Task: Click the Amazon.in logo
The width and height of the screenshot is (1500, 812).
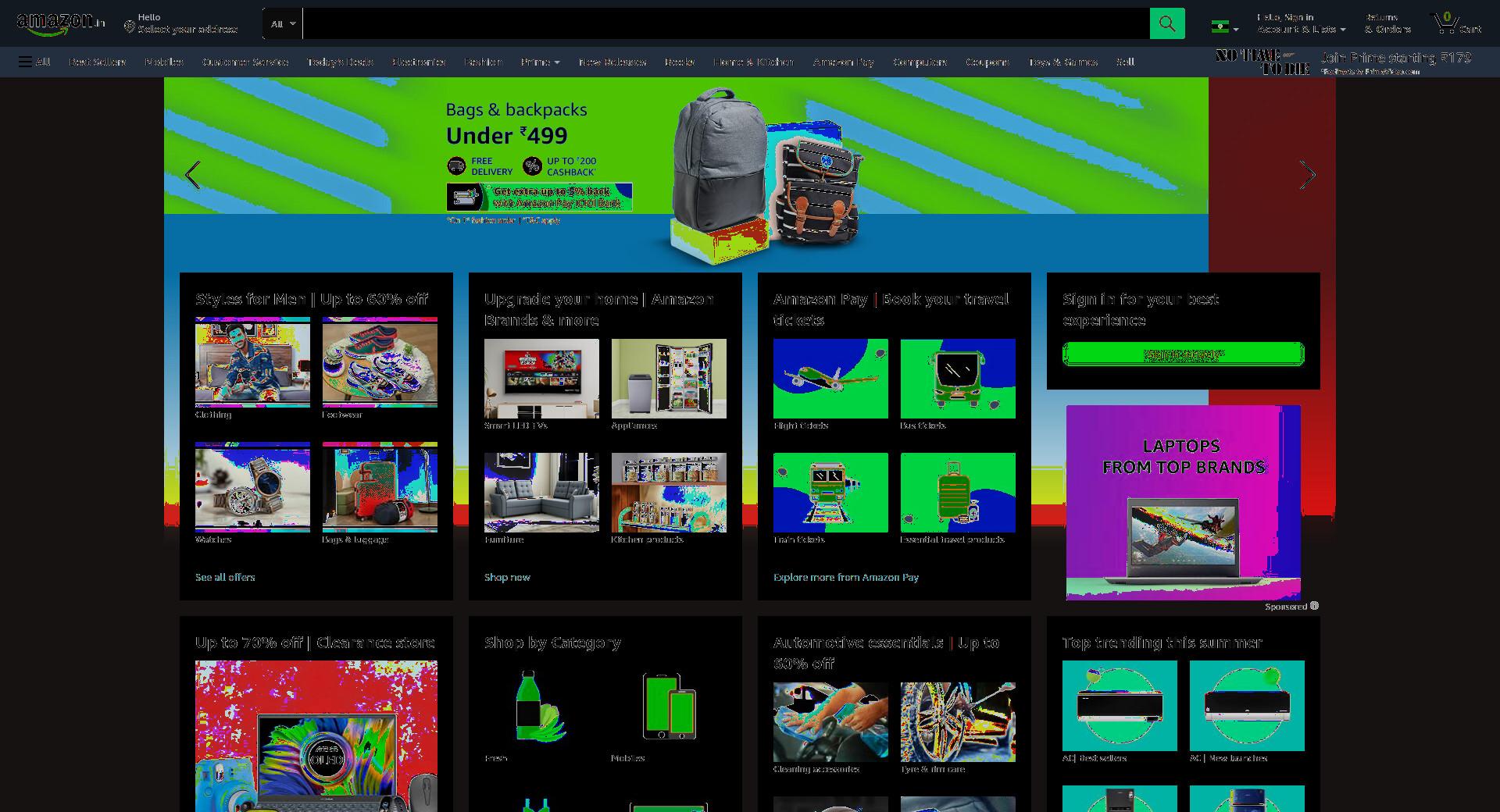Action: point(61,23)
